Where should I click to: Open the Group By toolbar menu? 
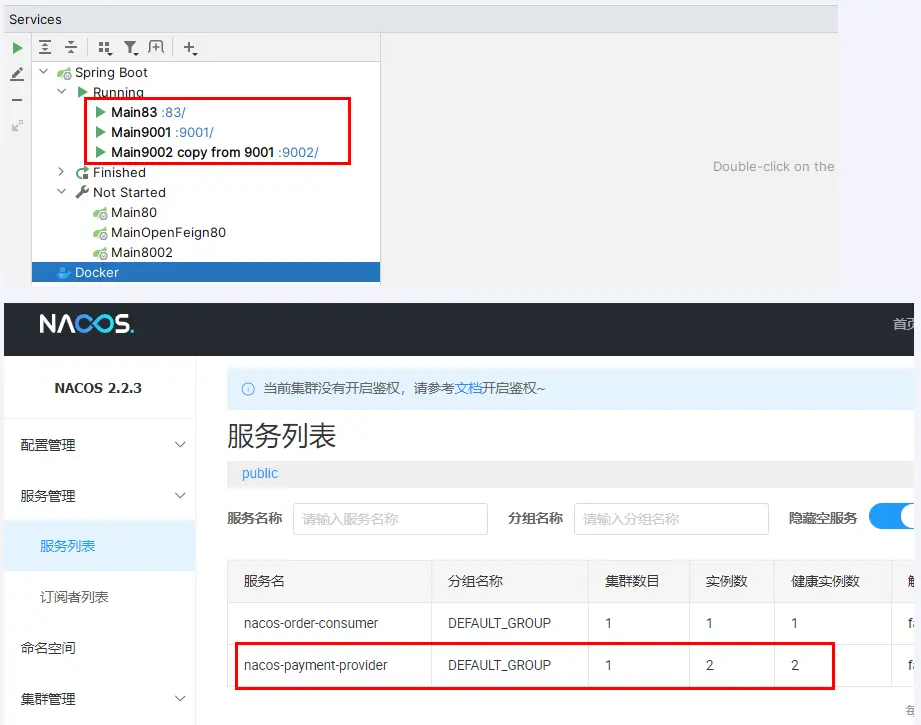click(104, 48)
